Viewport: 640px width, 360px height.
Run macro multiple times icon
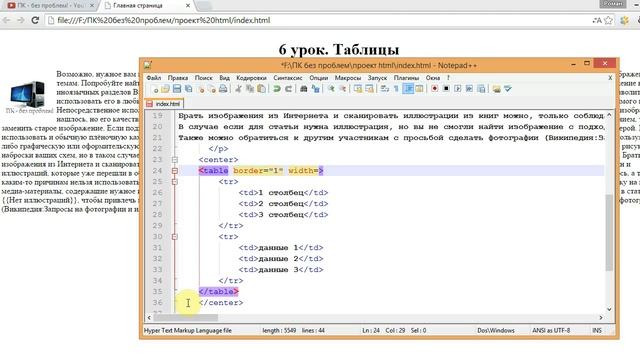pyautogui.click(x=469, y=89)
